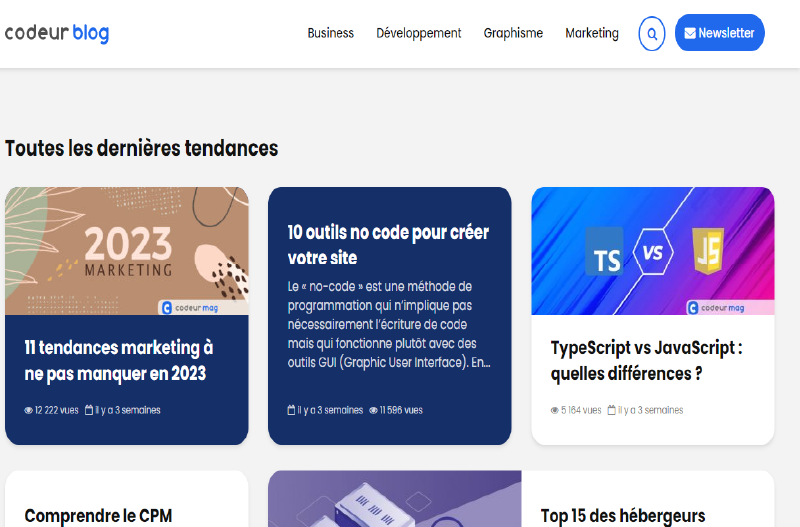The width and height of the screenshot is (800, 527).
Task: Subscribe via the Newsletter button
Action: (x=719, y=33)
